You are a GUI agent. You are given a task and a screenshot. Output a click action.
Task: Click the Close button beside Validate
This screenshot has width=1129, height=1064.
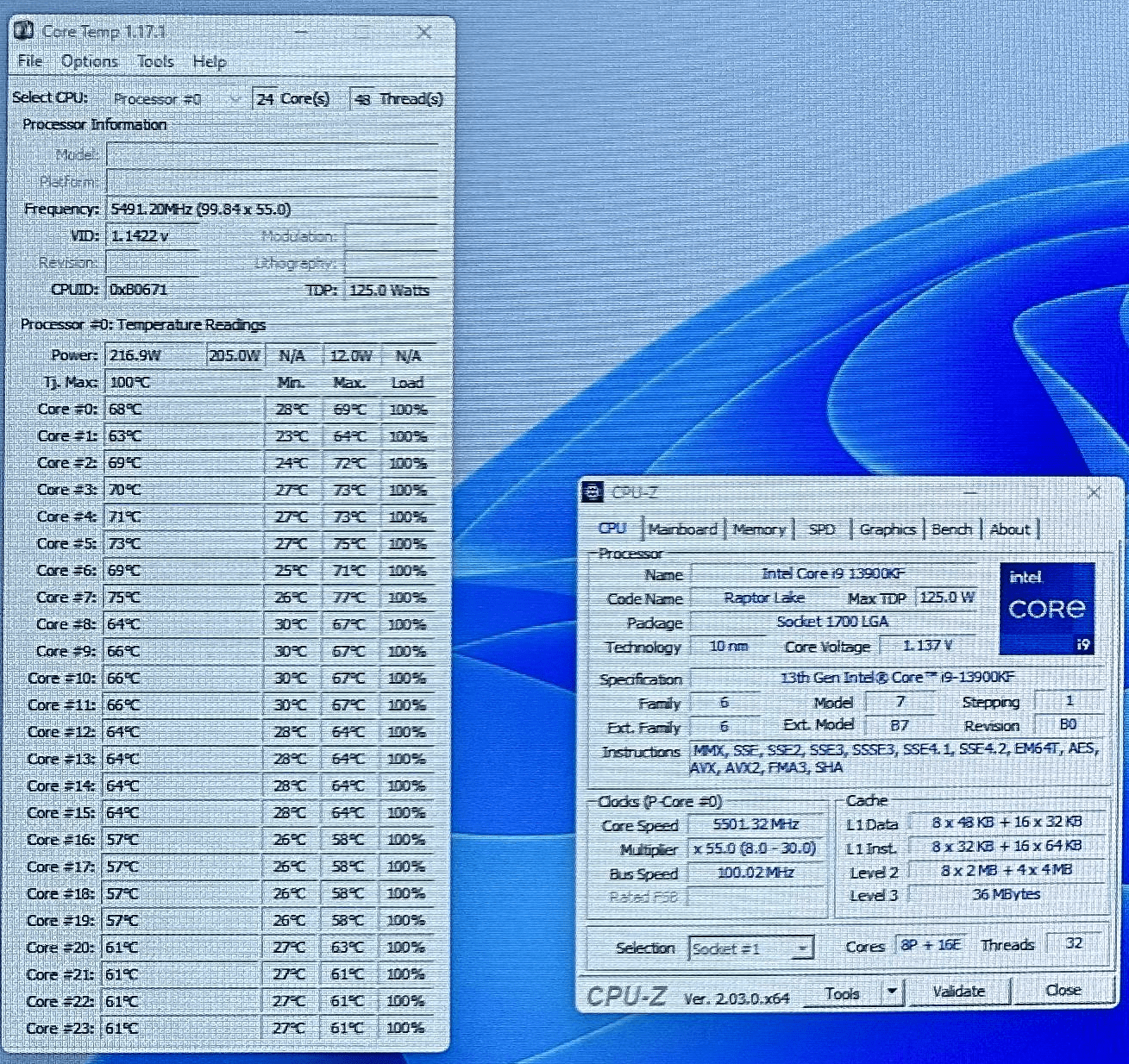[x=1063, y=991]
